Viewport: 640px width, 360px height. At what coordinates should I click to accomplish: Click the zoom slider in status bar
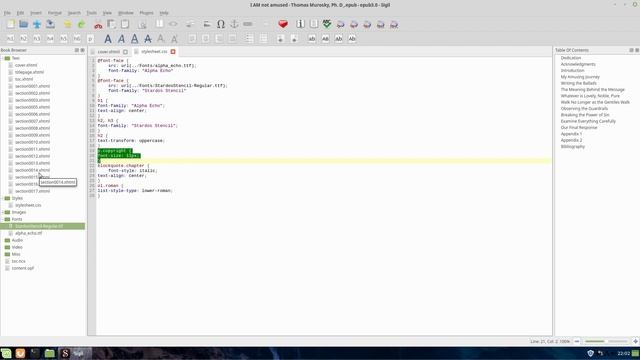(x=606, y=341)
